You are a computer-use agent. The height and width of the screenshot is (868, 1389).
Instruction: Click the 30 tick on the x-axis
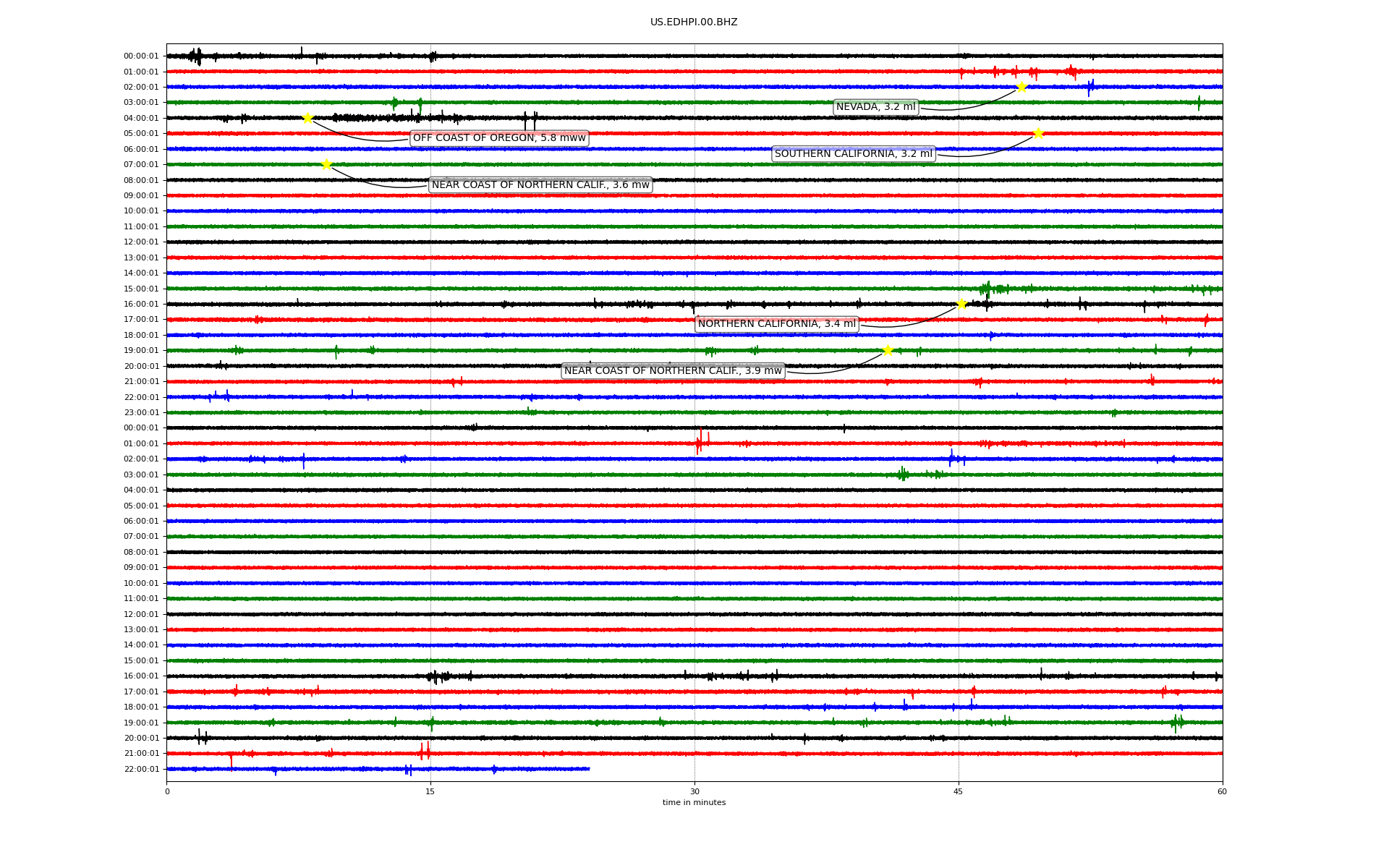[x=694, y=791]
